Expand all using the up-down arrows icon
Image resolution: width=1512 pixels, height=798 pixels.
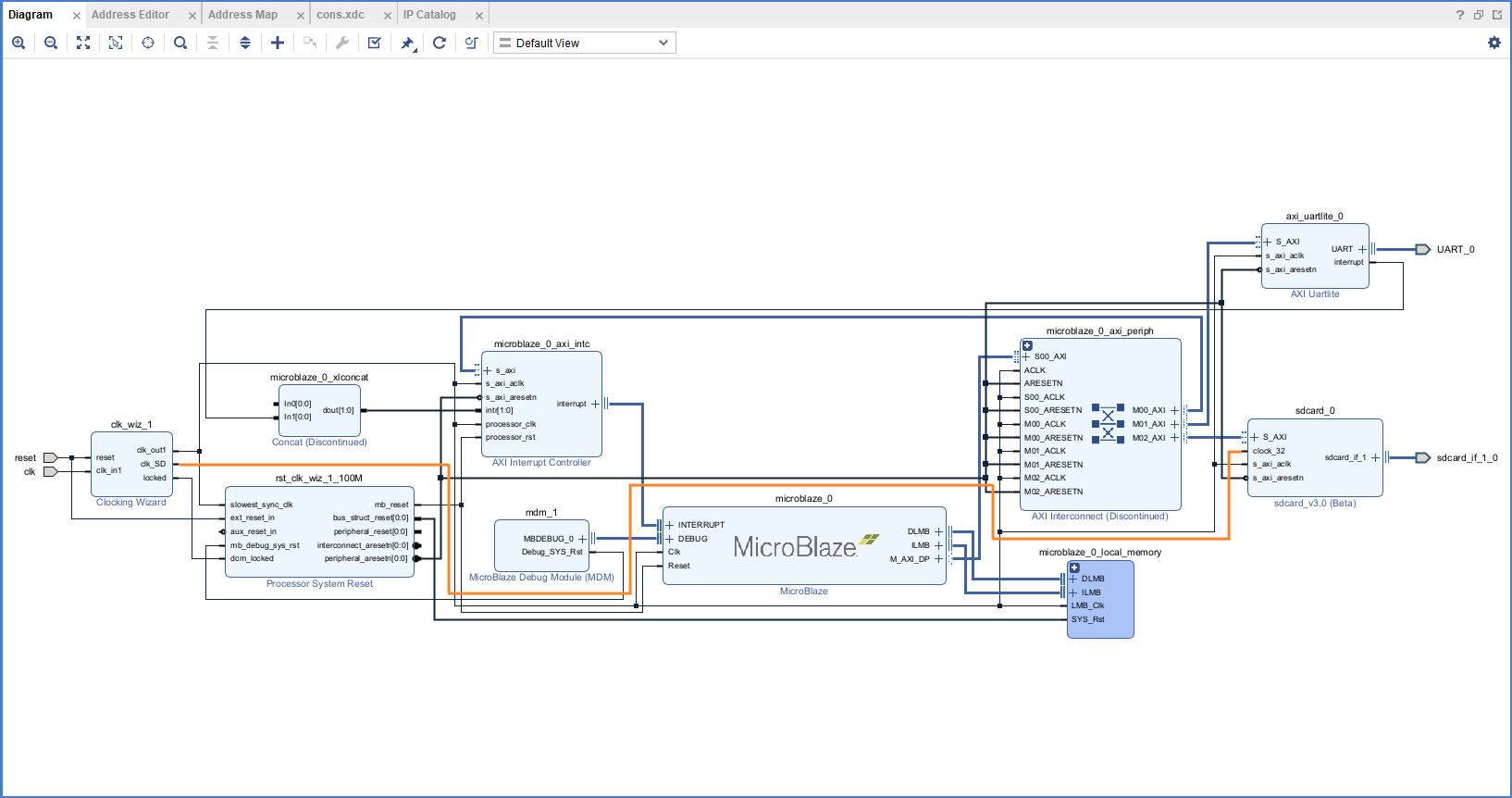pos(245,43)
